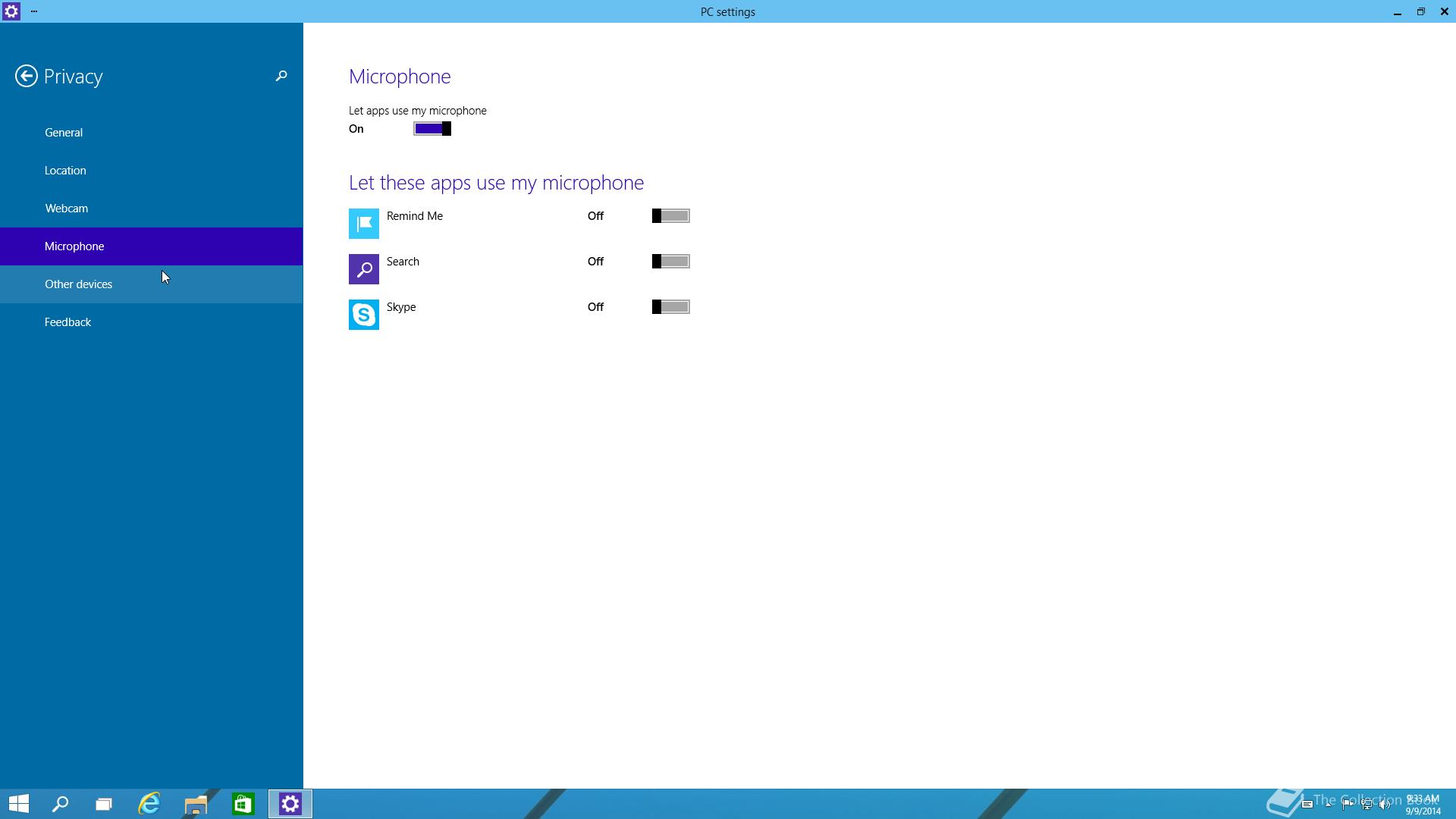Open the Store app from taskbar
The height and width of the screenshot is (819, 1456).
243,804
